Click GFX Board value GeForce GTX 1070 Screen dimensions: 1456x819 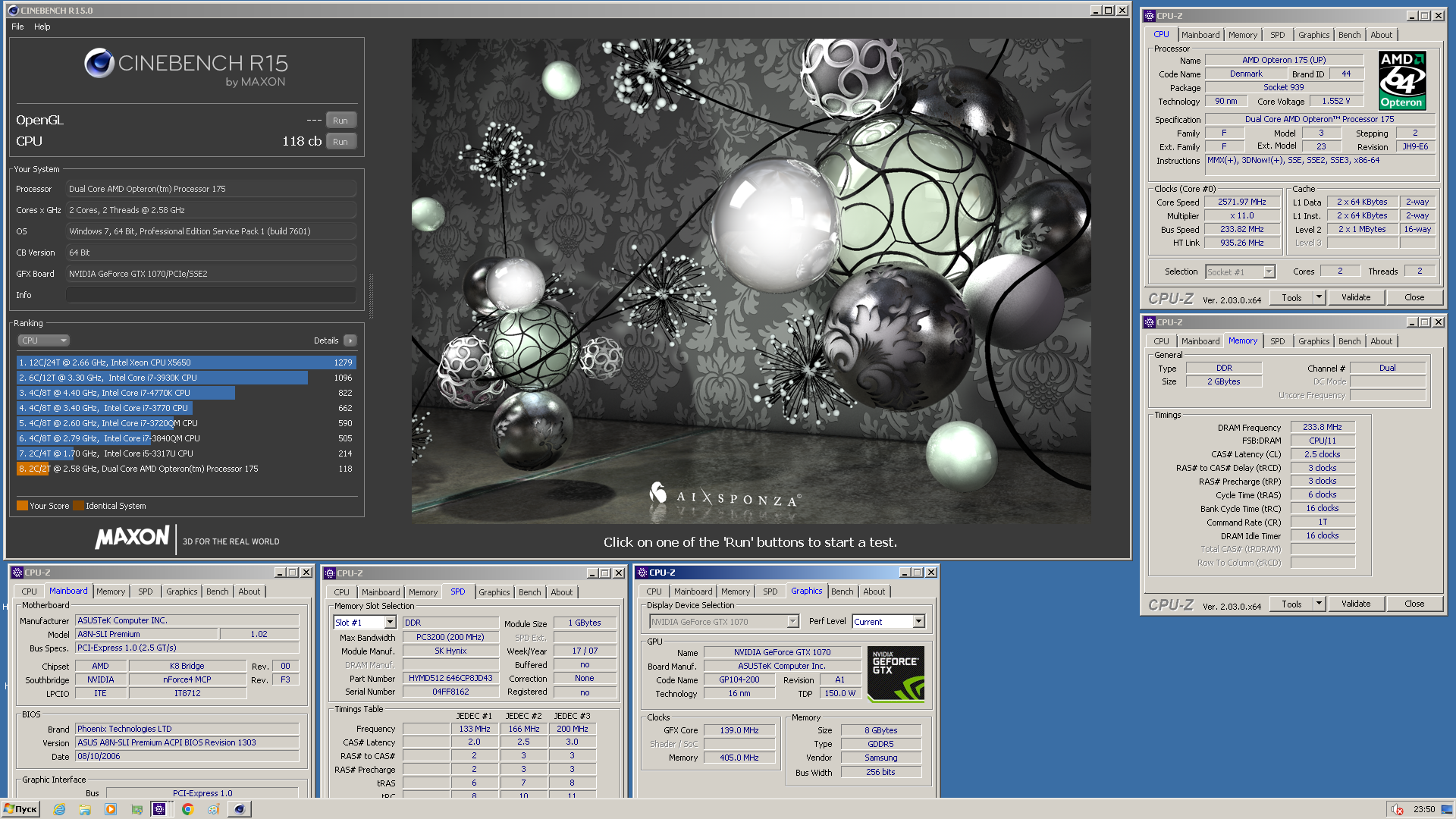click(211, 274)
